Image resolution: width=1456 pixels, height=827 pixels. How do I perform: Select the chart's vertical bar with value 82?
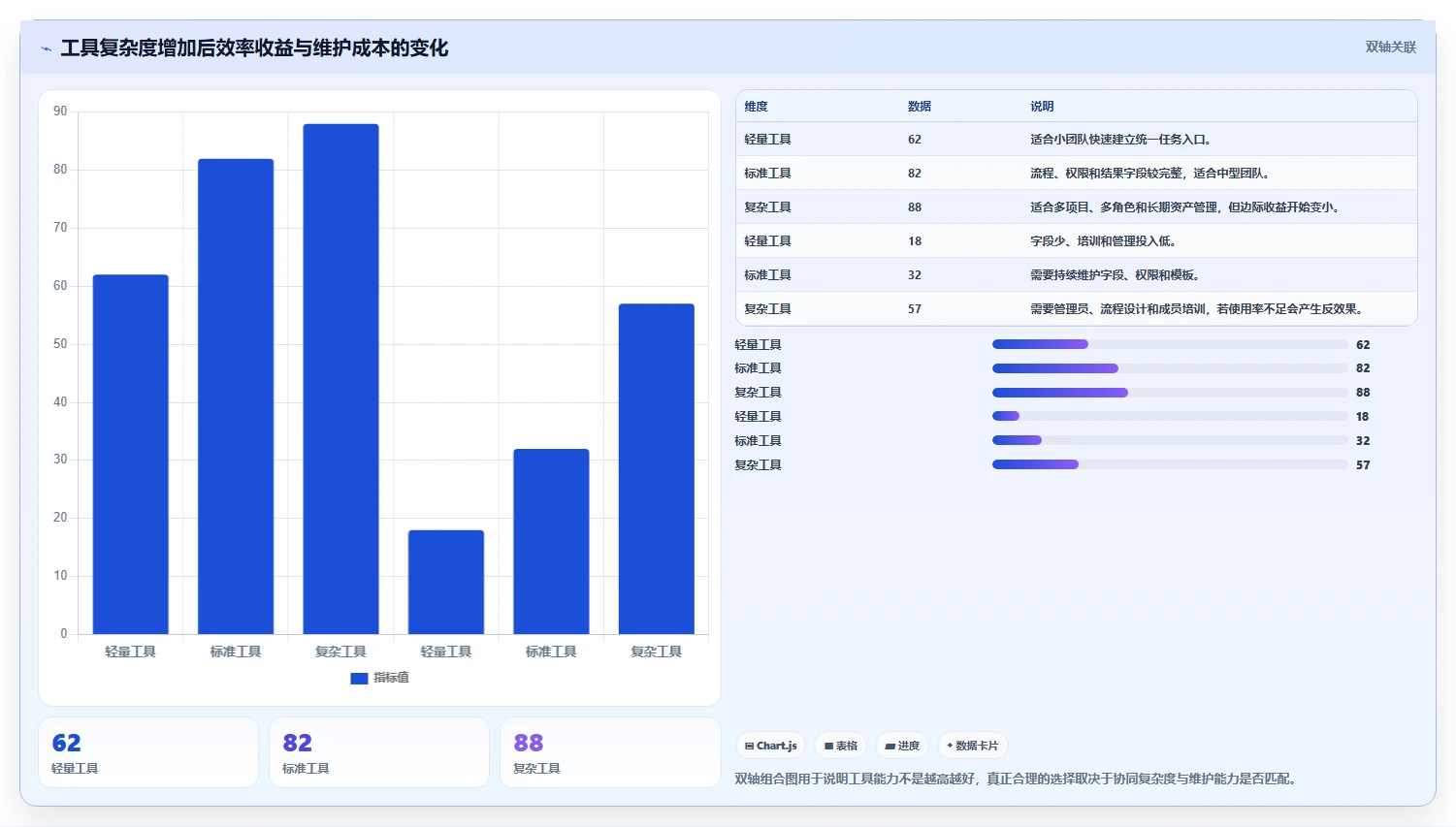[x=236, y=397]
